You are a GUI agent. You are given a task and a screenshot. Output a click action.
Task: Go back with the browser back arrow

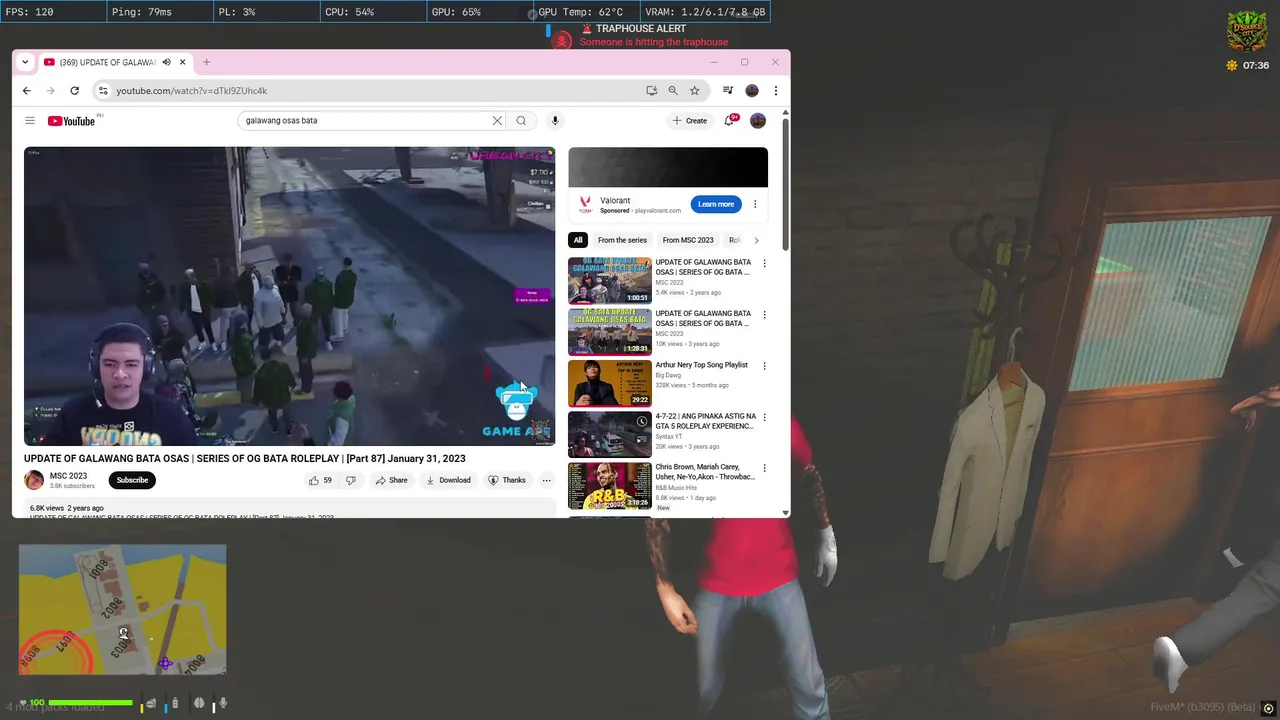pyautogui.click(x=27, y=90)
